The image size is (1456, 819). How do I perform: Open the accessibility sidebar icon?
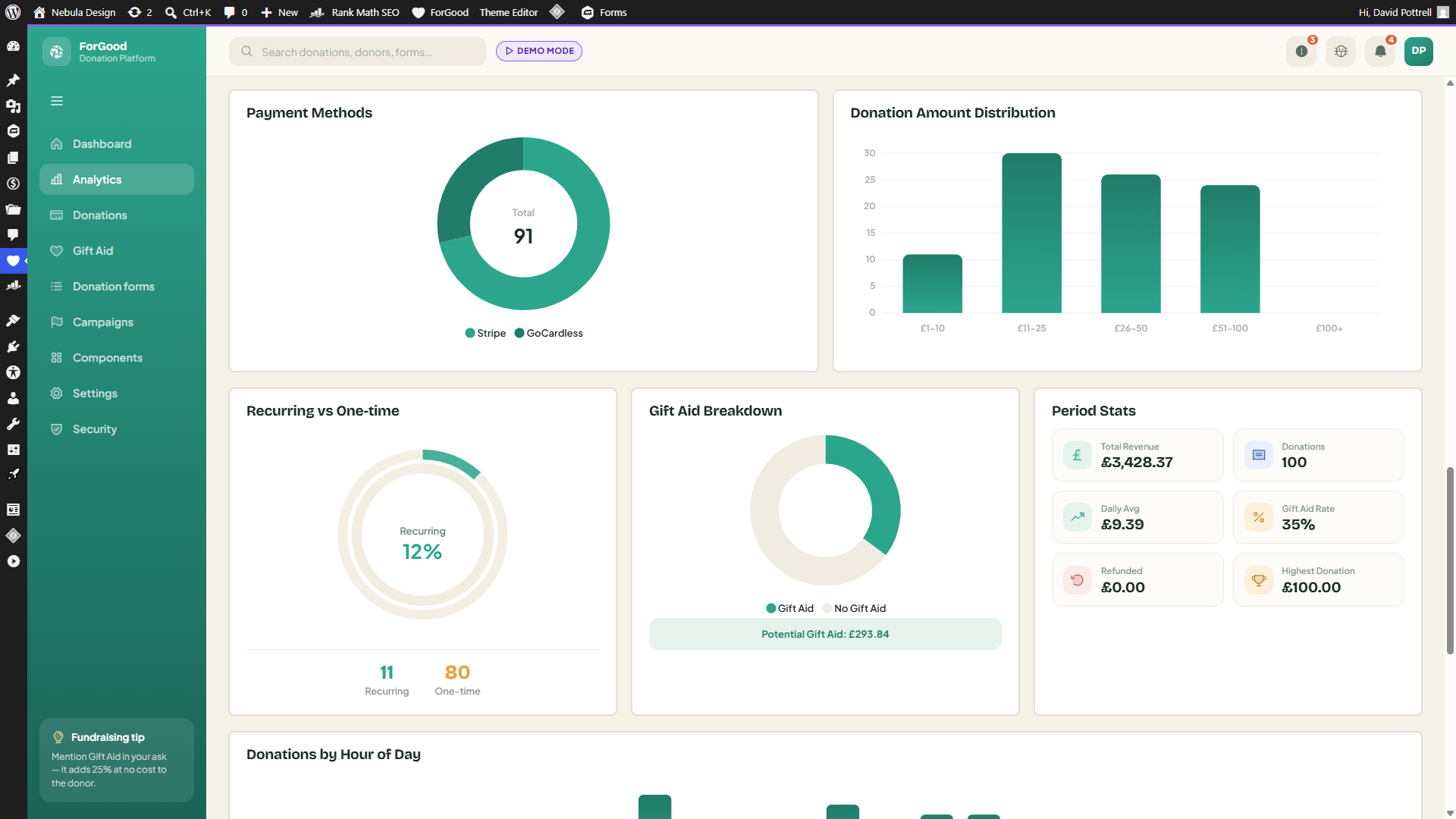click(13, 372)
